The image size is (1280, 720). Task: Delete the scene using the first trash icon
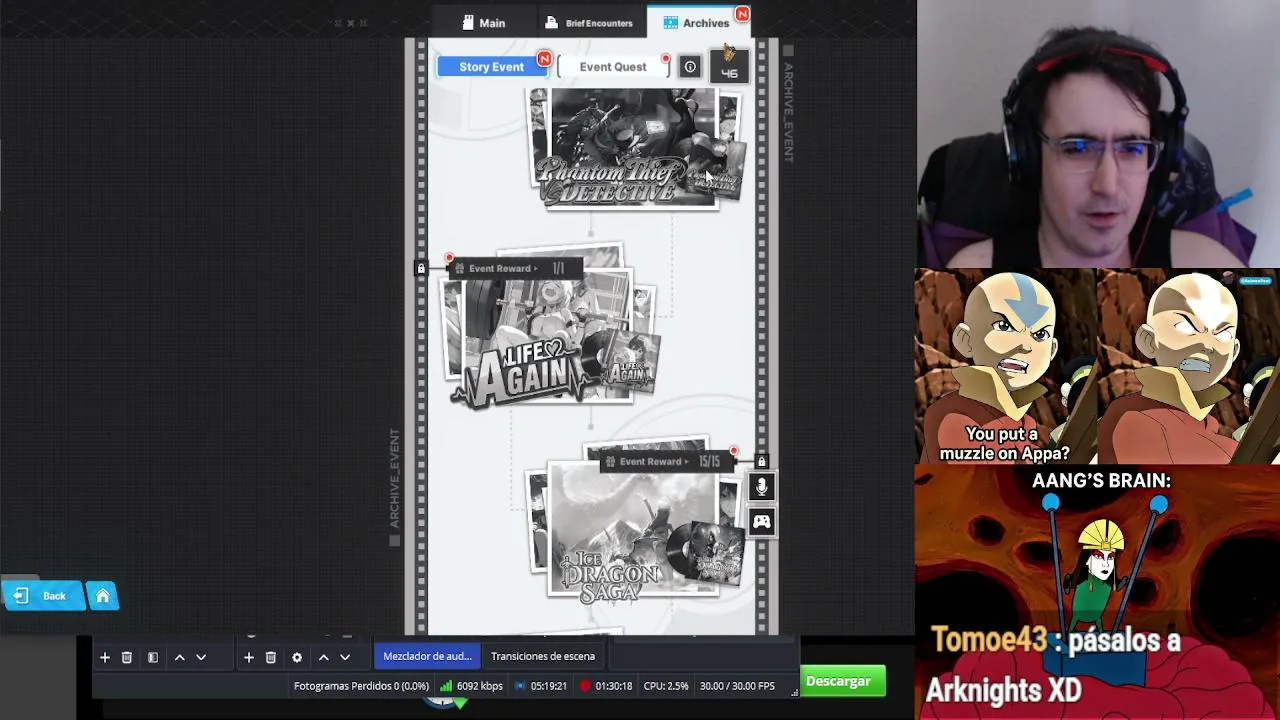[x=126, y=657]
